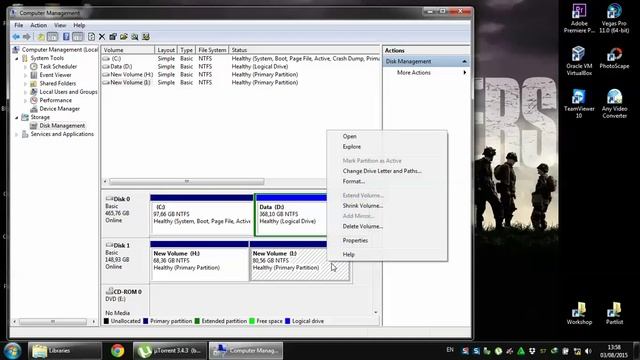Open the Workshop desktop folder
The image size is (640, 360).
coord(579,313)
